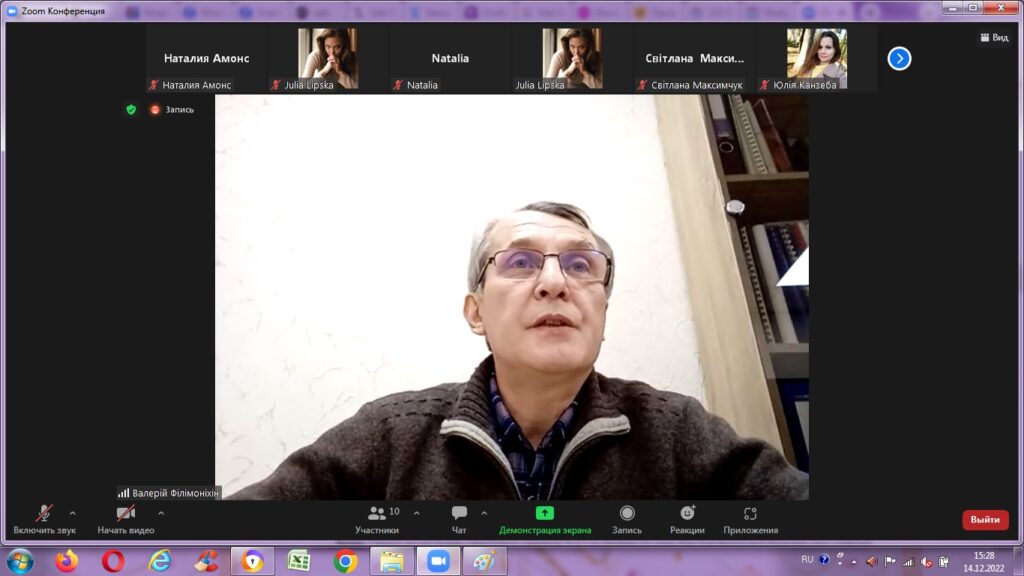The width and height of the screenshot is (1024, 576).
Task: Open File Explorer folder in taskbar
Action: [392, 561]
